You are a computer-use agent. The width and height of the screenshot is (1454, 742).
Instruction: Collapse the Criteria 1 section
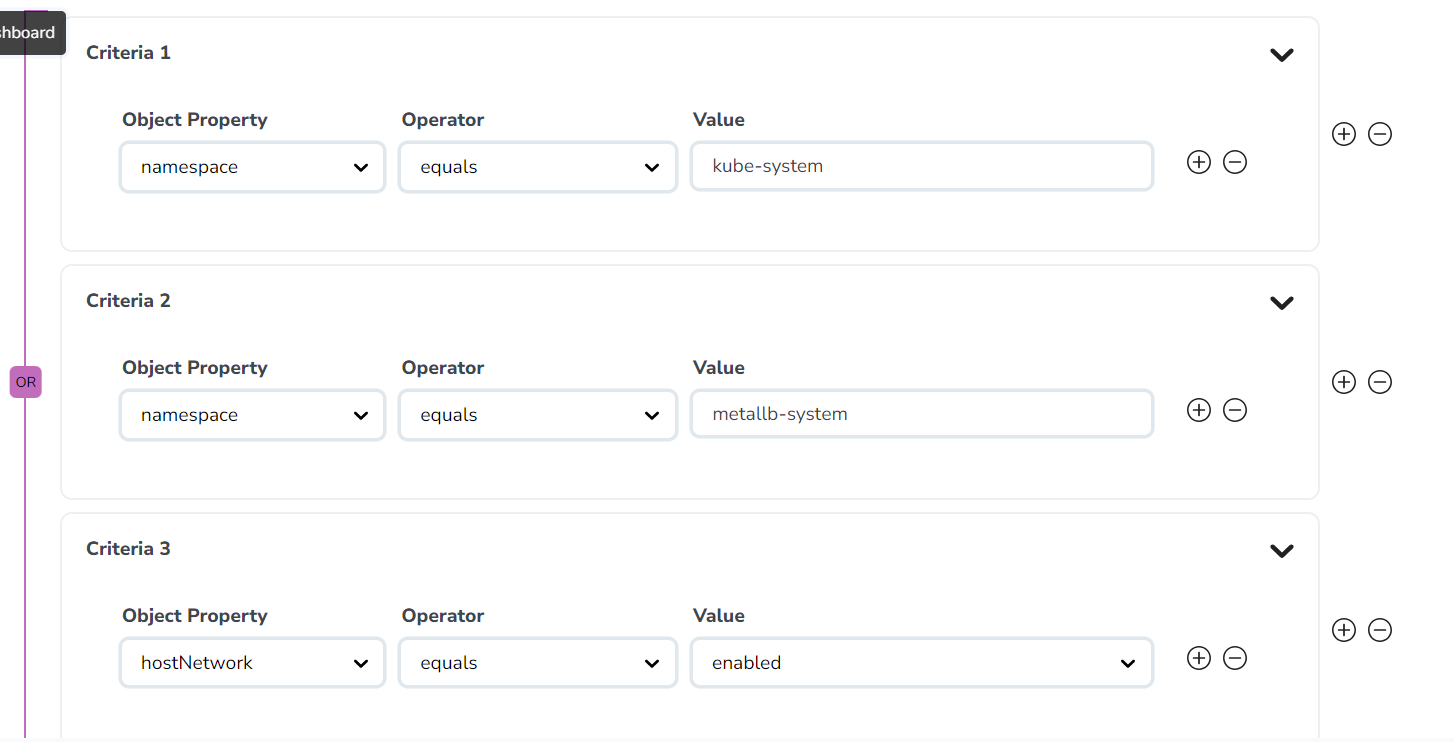pyautogui.click(x=1281, y=55)
